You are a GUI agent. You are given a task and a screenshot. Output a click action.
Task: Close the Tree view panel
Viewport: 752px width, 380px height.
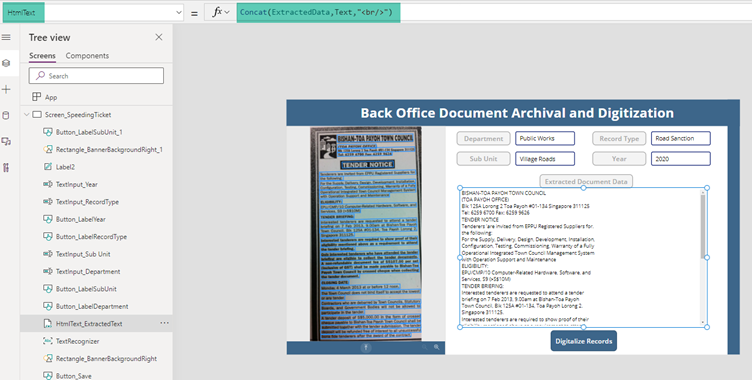click(x=159, y=37)
